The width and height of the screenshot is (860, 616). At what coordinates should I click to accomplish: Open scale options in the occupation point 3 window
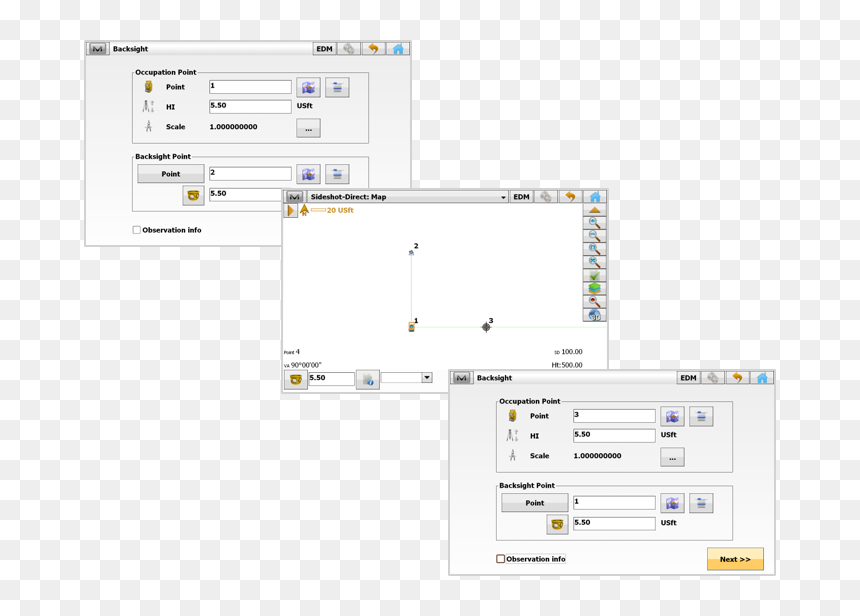[672, 457]
